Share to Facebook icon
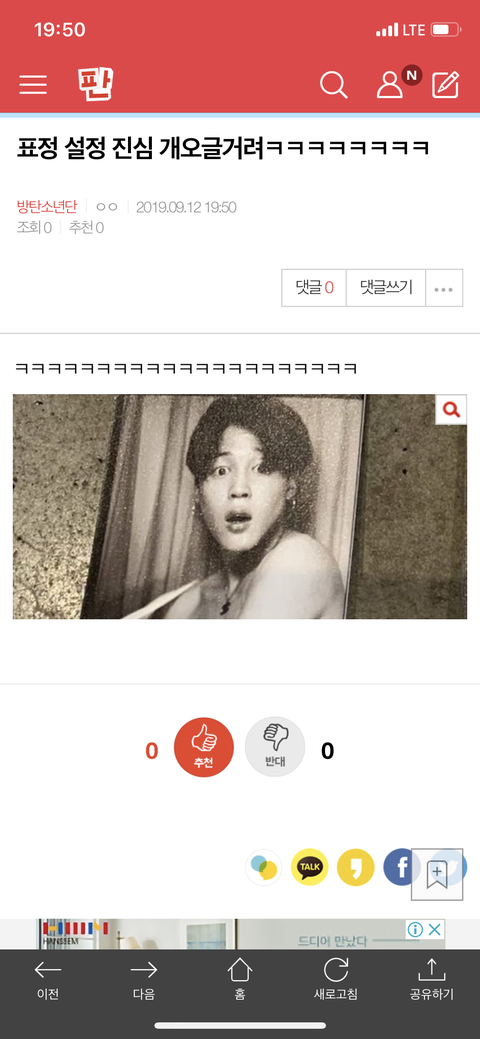Viewport: 480px width, 1039px height. [398, 867]
